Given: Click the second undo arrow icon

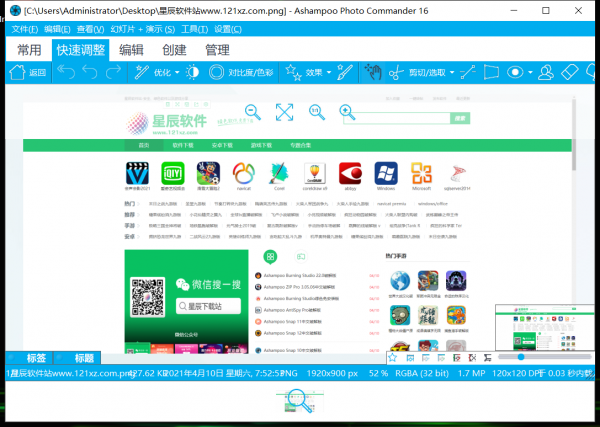Looking at the screenshot, I should coord(90,72).
